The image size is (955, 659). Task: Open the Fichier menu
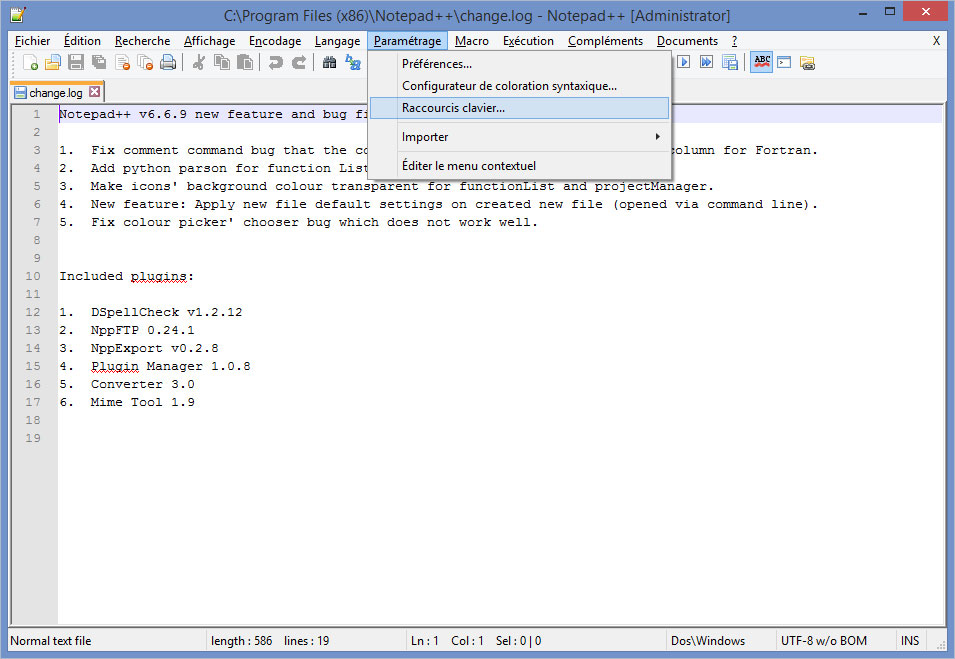coord(32,41)
